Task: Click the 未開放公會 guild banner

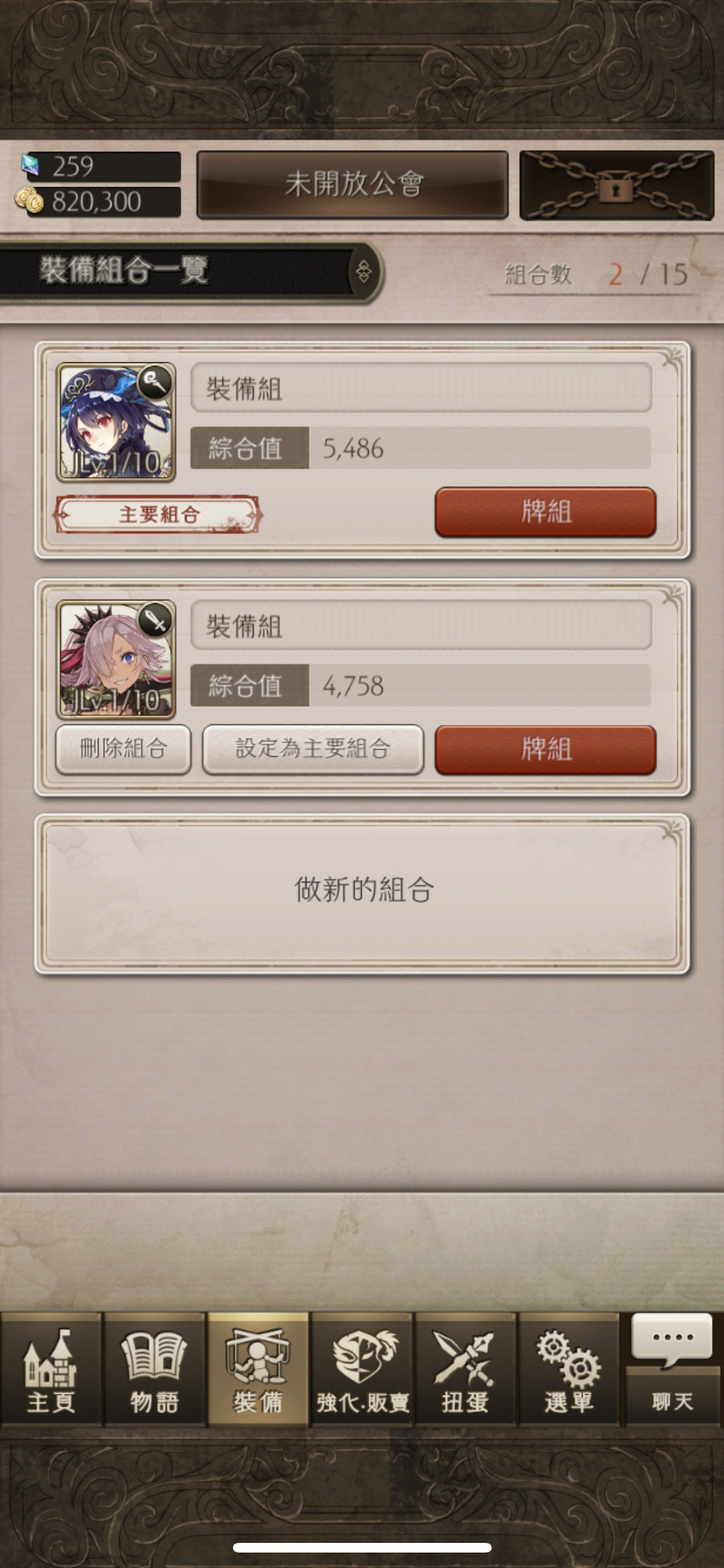Action: coord(352,185)
